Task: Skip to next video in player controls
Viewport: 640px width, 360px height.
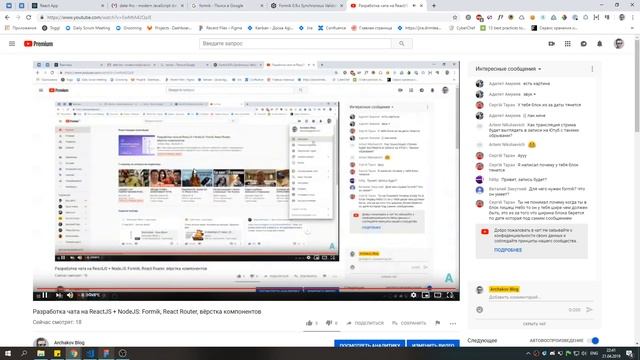Action: pos(59,295)
